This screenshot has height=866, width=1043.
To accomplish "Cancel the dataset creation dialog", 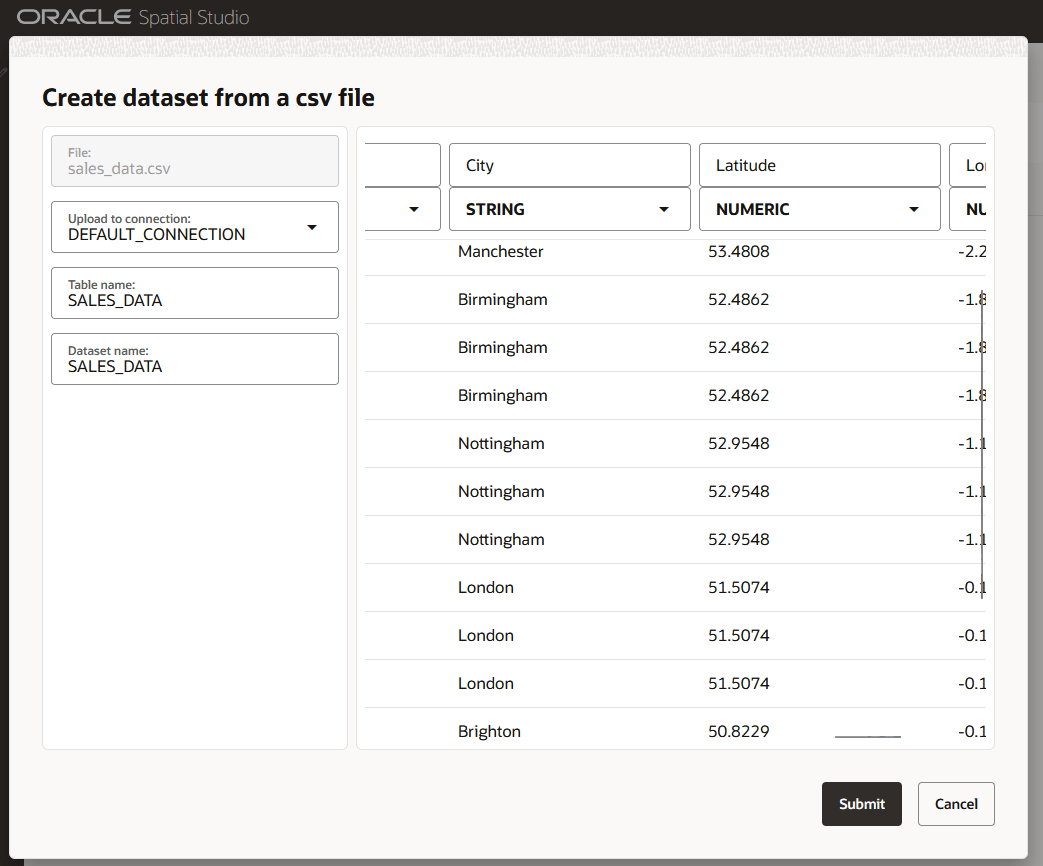I will [956, 803].
